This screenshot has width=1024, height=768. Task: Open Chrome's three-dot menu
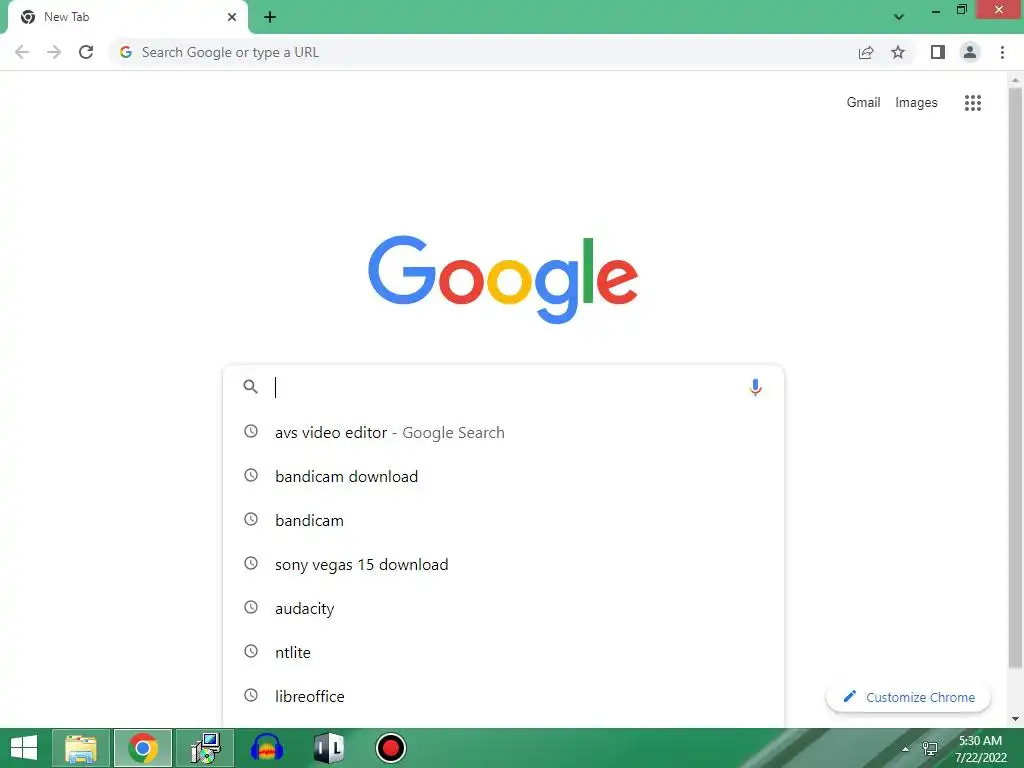(x=1002, y=52)
